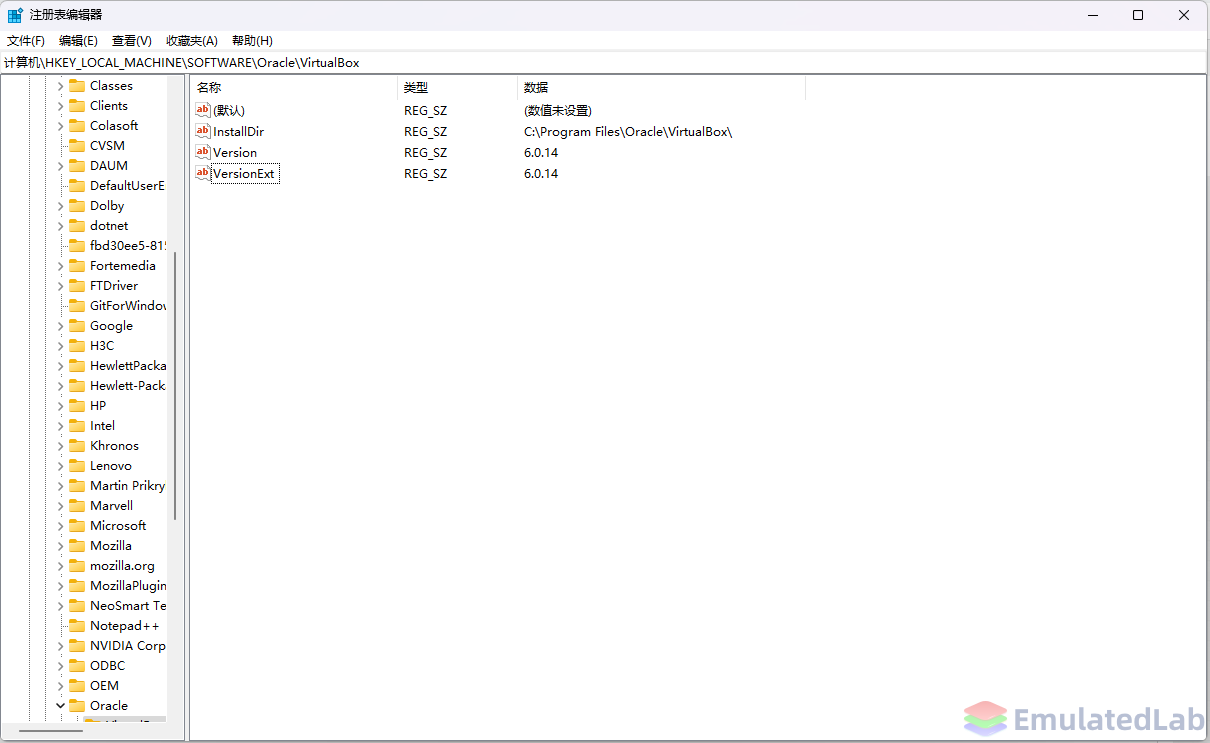Sort values by the 名称 column header

pyautogui.click(x=293, y=88)
